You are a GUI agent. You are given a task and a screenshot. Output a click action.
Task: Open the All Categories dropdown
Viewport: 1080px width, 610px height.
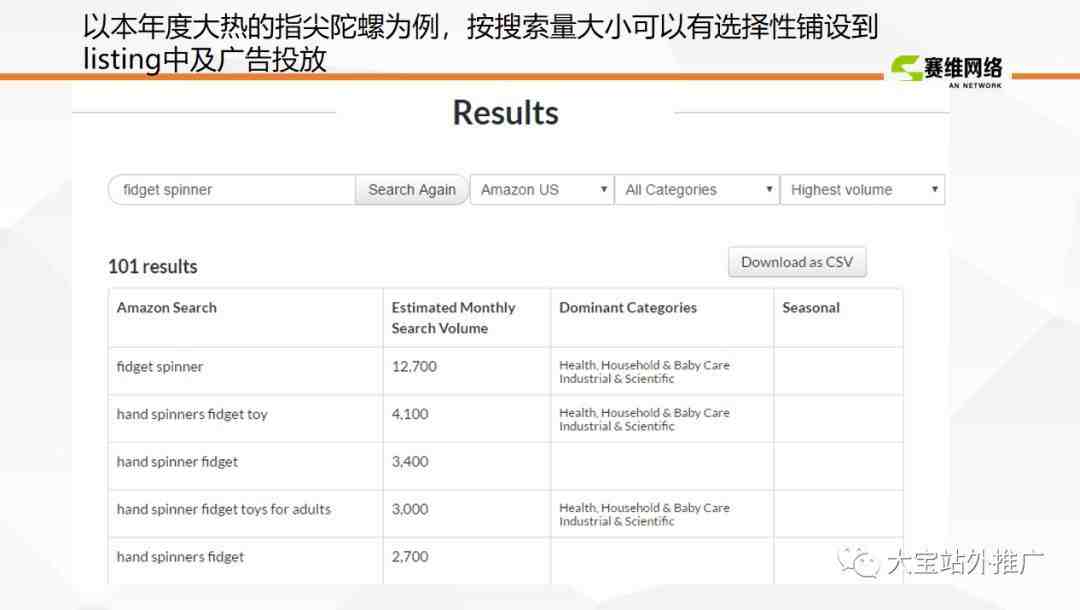click(697, 189)
